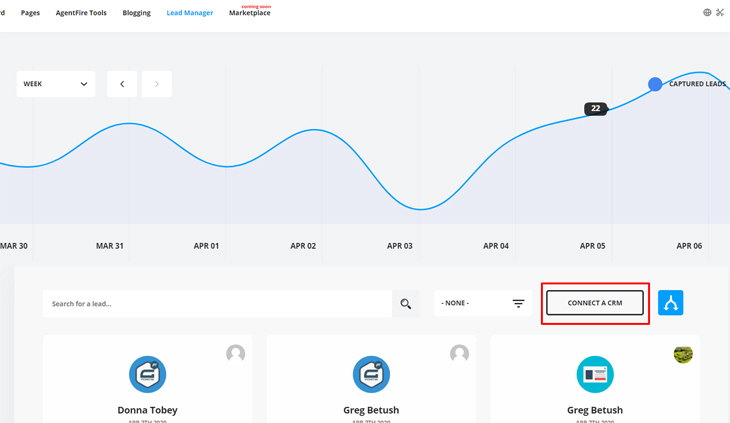Open the AgentFire Tools menu

tap(81, 13)
